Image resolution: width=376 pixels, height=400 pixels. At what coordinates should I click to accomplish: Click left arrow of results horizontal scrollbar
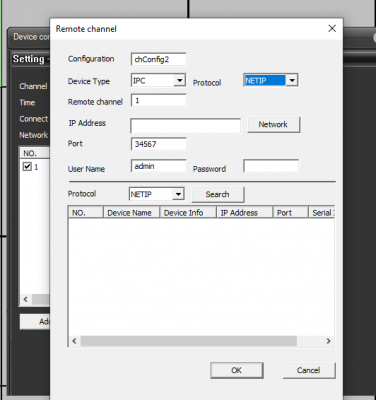tap(74, 341)
